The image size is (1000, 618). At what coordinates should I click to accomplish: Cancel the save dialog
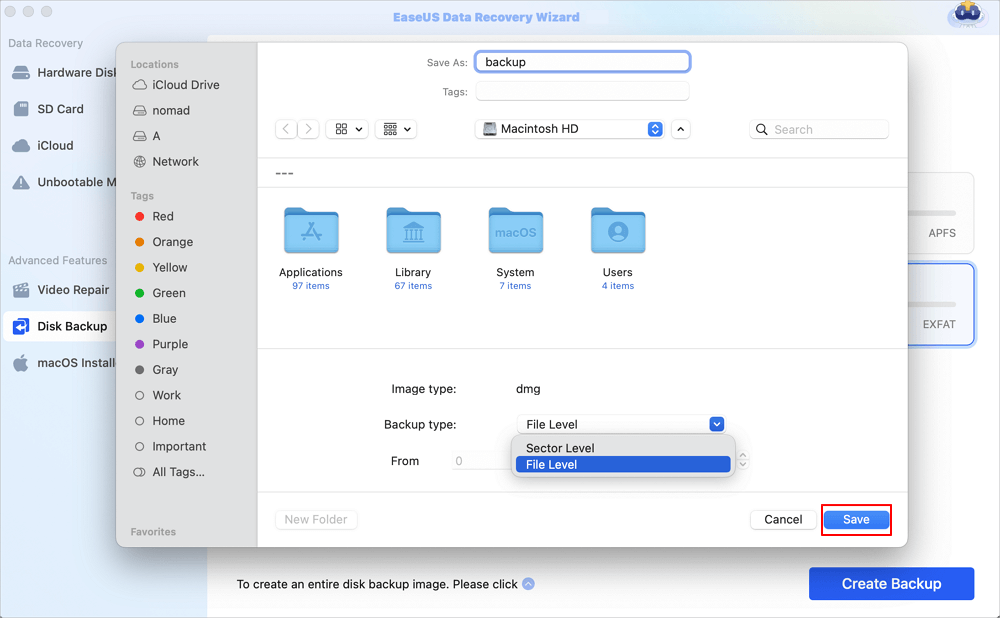tap(783, 519)
